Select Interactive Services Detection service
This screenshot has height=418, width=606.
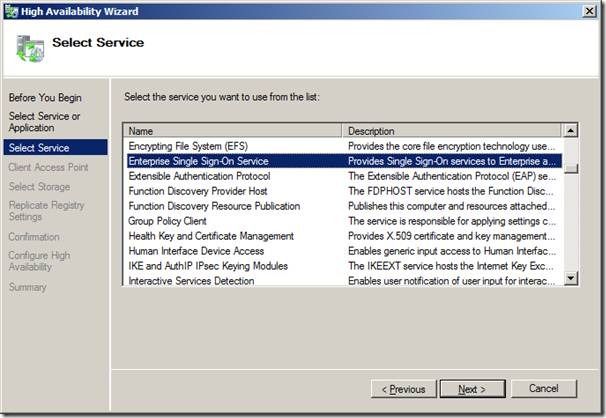click(344, 280)
